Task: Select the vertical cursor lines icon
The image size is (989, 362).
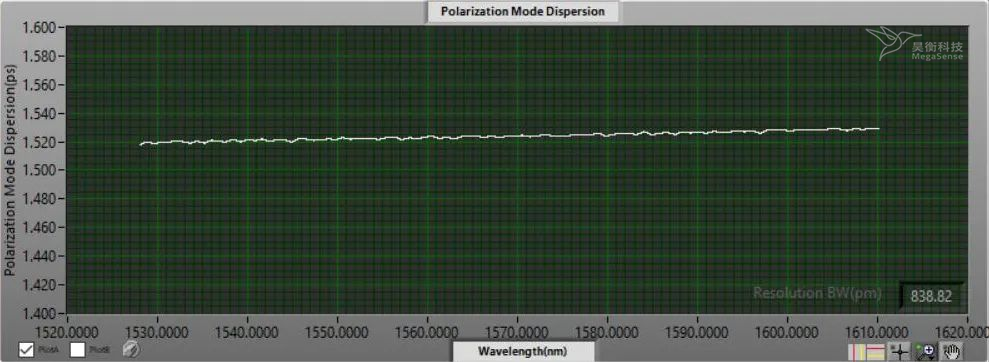Action: click(857, 351)
